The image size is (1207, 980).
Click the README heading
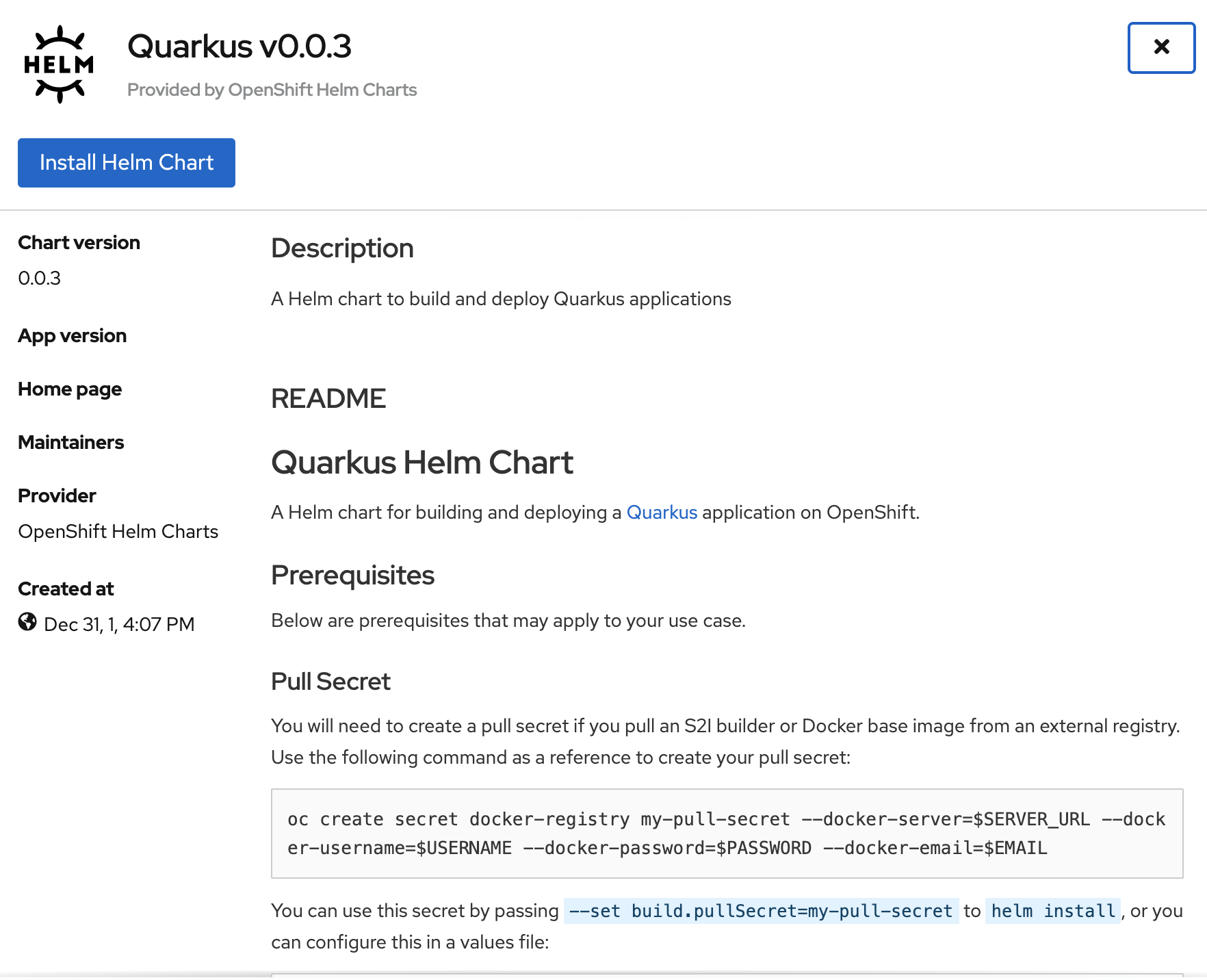328,398
